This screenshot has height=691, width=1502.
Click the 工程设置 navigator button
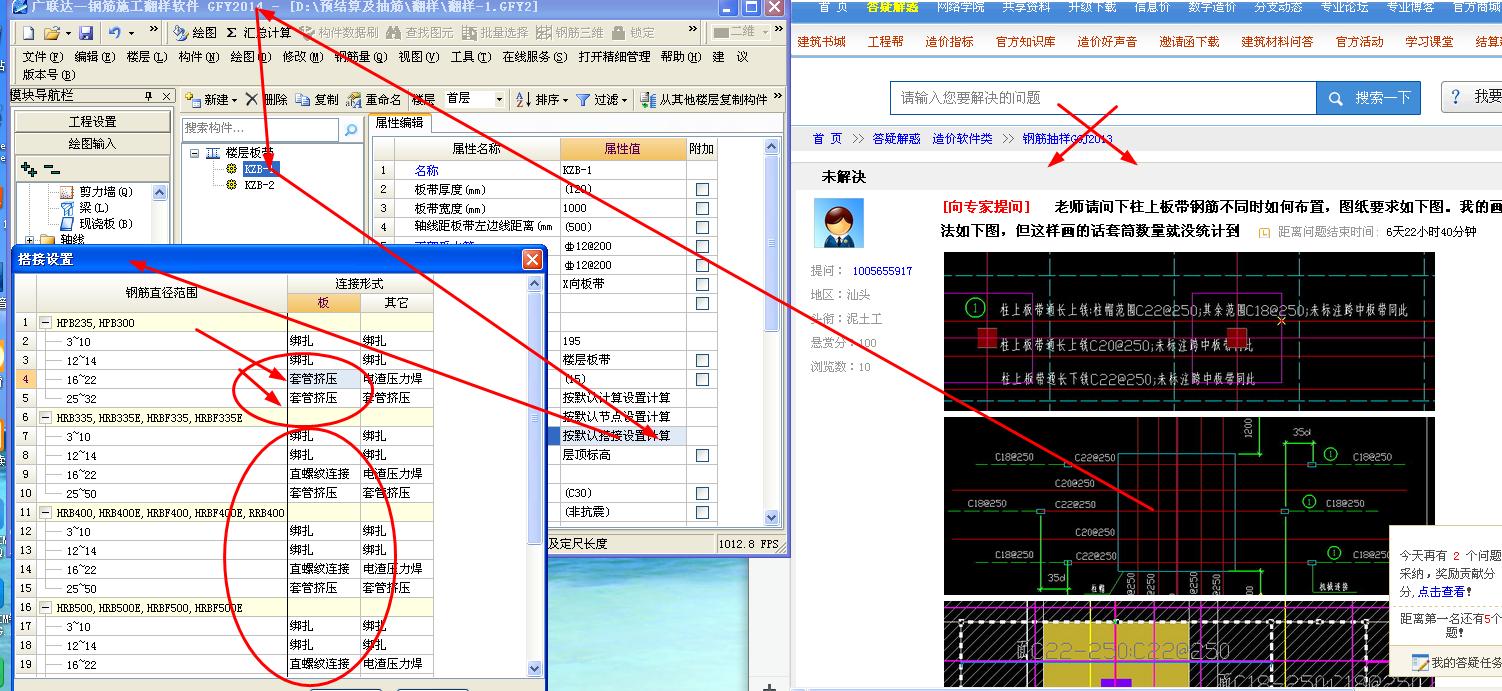[92, 121]
